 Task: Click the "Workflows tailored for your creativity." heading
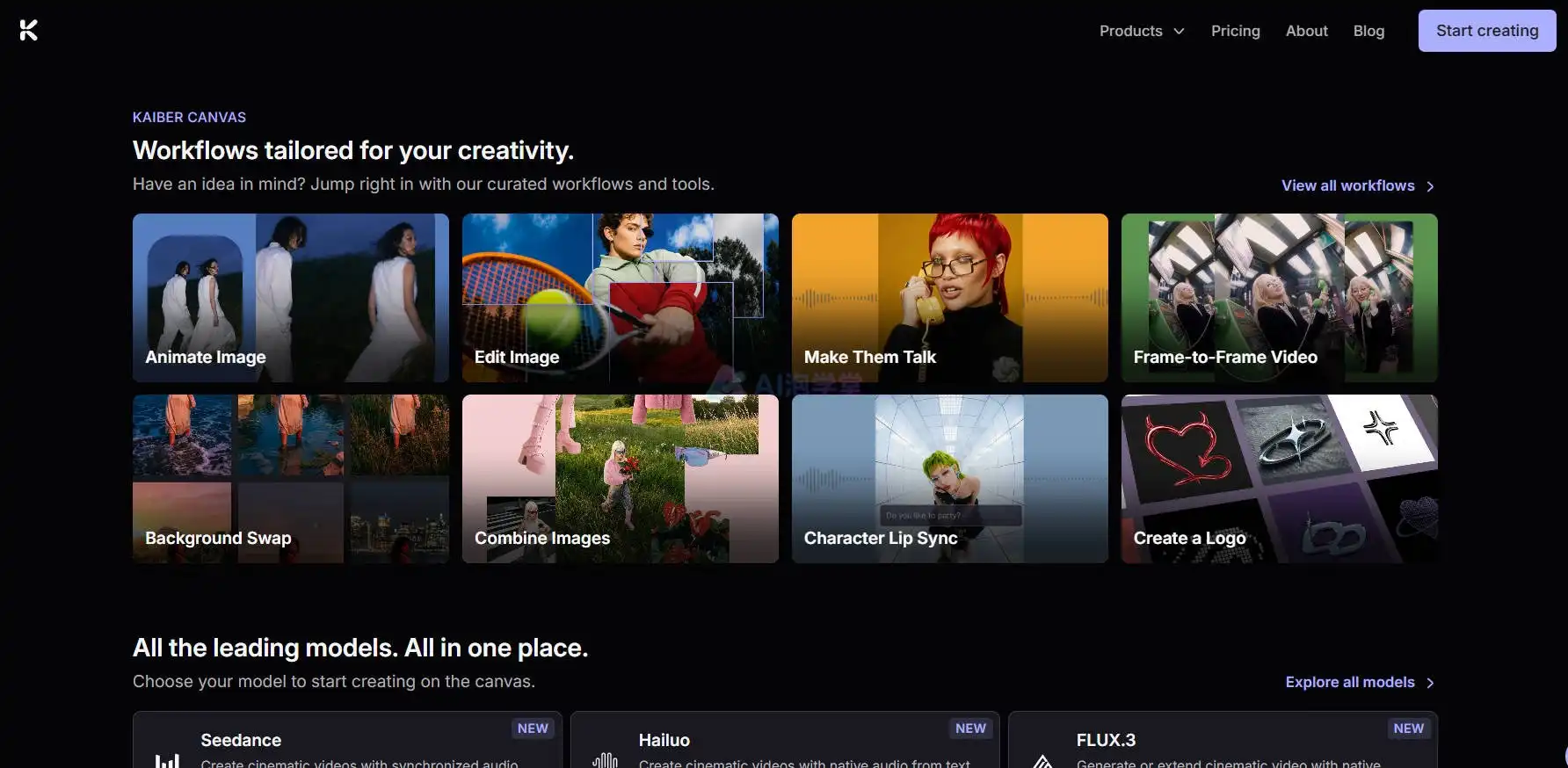[353, 150]
